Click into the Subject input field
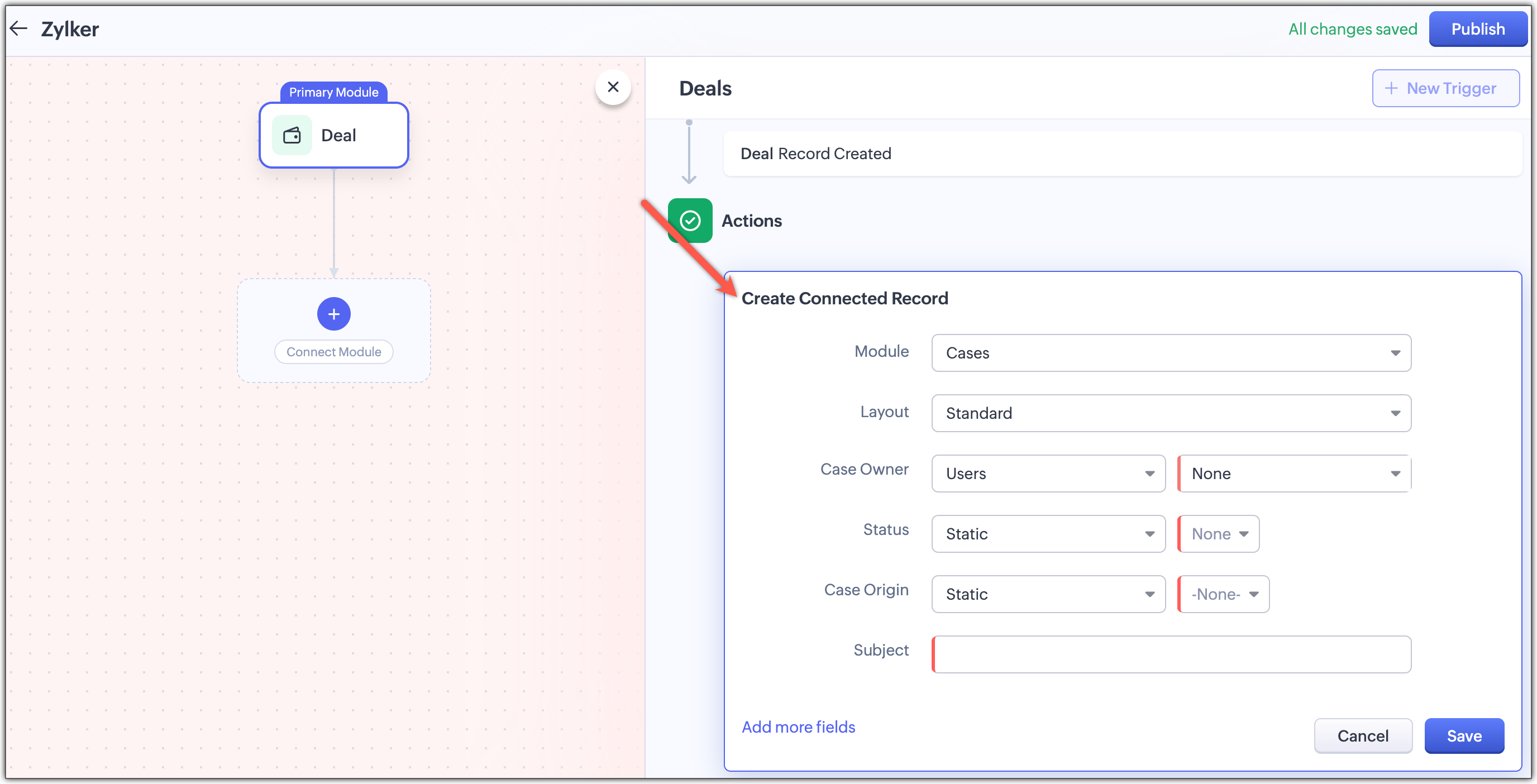The width and height of the screenshot is (1537, 784). pyautogui.click(x=1171, y=654)
